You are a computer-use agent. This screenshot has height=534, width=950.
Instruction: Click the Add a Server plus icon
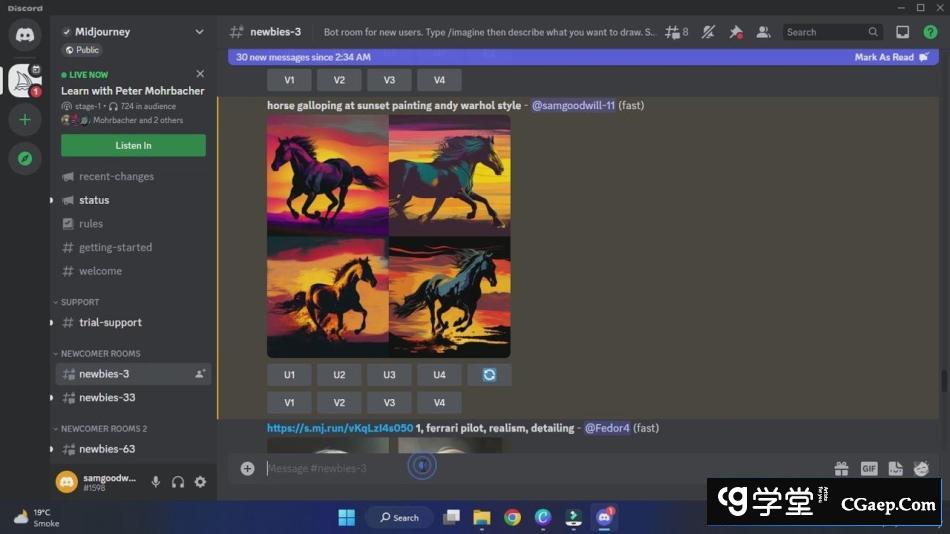pos(25,120)
